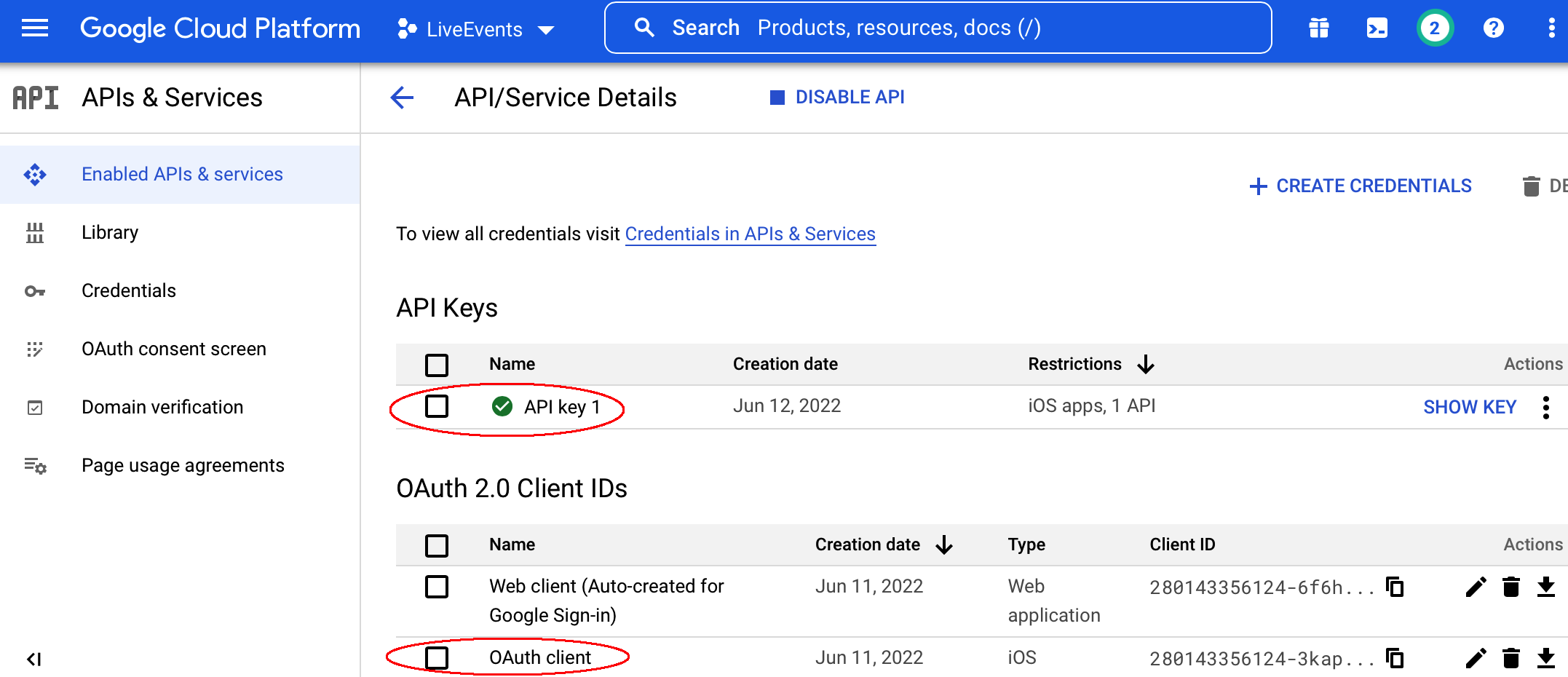
Task: Open Cloud Shell terminal icon
Action: (x=1377, y=28)
